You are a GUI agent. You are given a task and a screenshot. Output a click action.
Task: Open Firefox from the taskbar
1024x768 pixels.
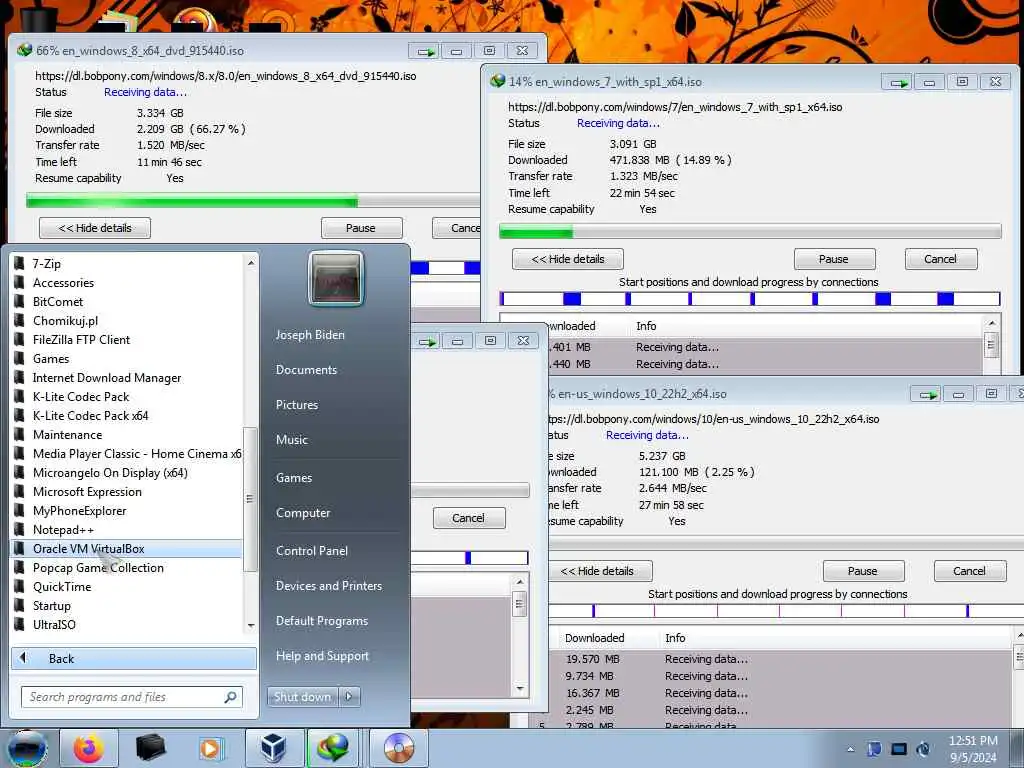(x=89, y=748)
